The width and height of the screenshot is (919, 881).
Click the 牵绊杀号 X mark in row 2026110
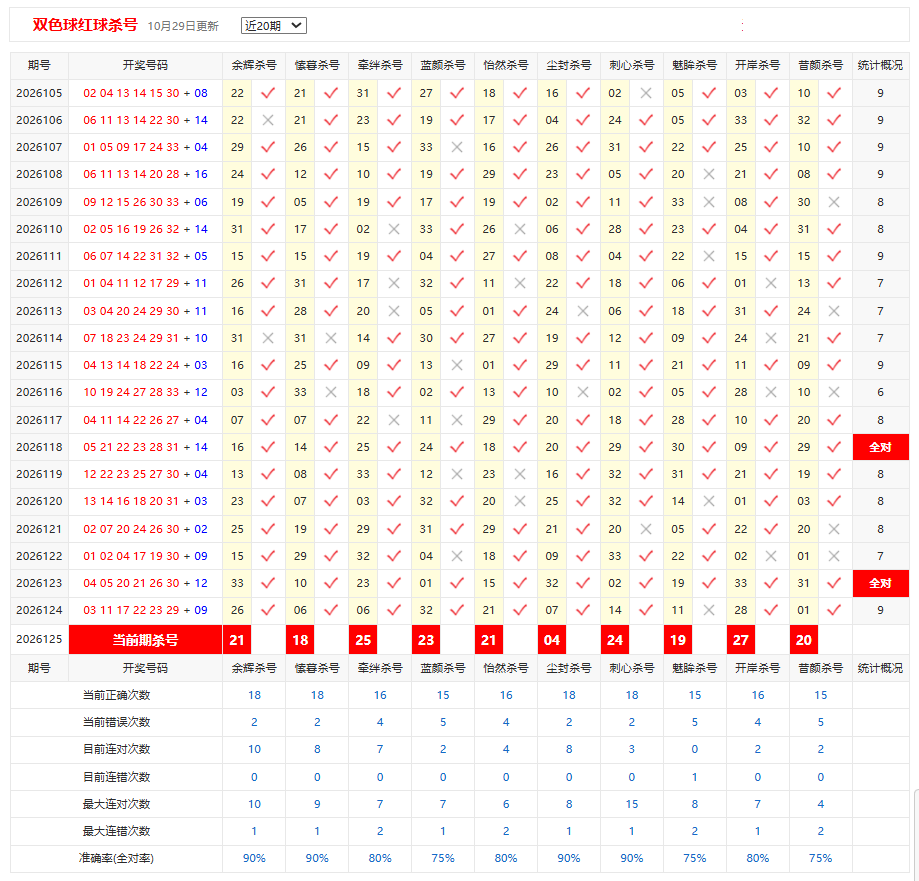coord(394,229)
